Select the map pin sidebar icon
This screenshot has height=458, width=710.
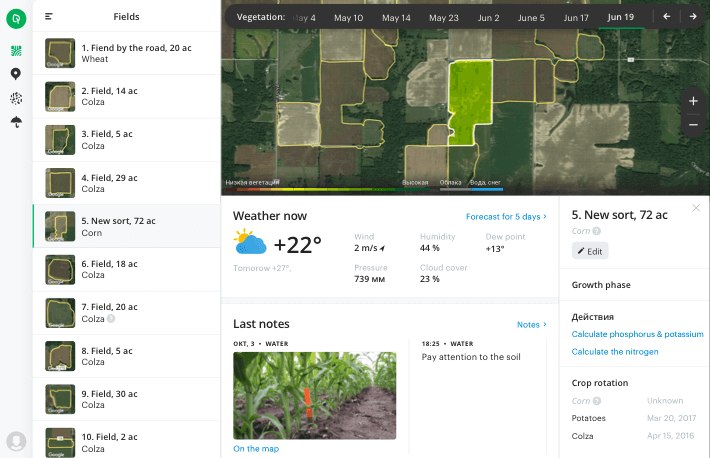point(15,74)
